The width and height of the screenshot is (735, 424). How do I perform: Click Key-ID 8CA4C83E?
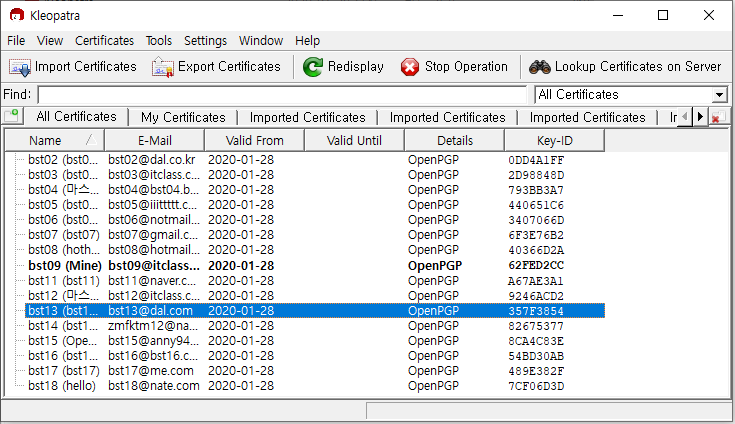pos(536,341)
